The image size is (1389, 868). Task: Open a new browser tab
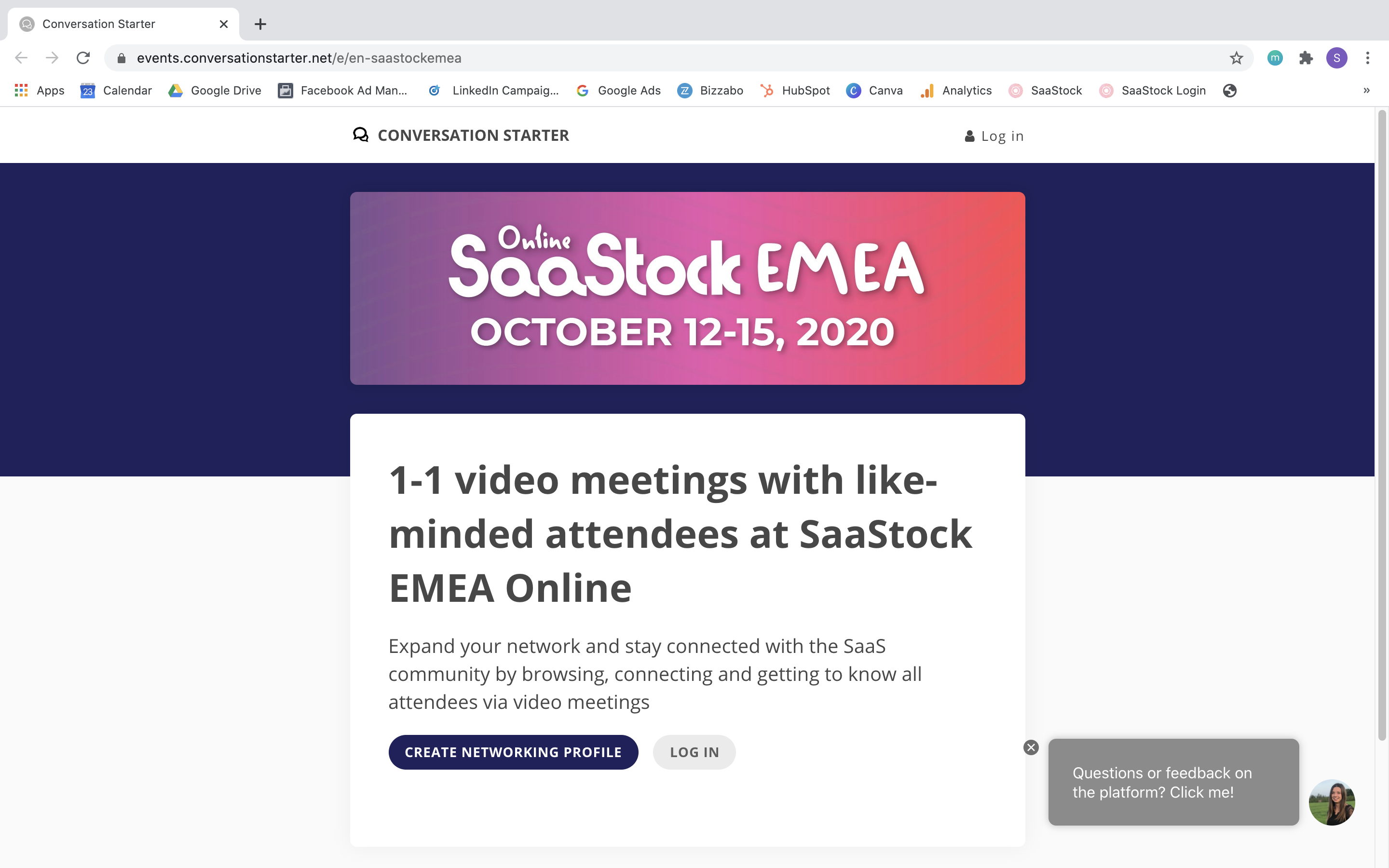pos(260,24)
